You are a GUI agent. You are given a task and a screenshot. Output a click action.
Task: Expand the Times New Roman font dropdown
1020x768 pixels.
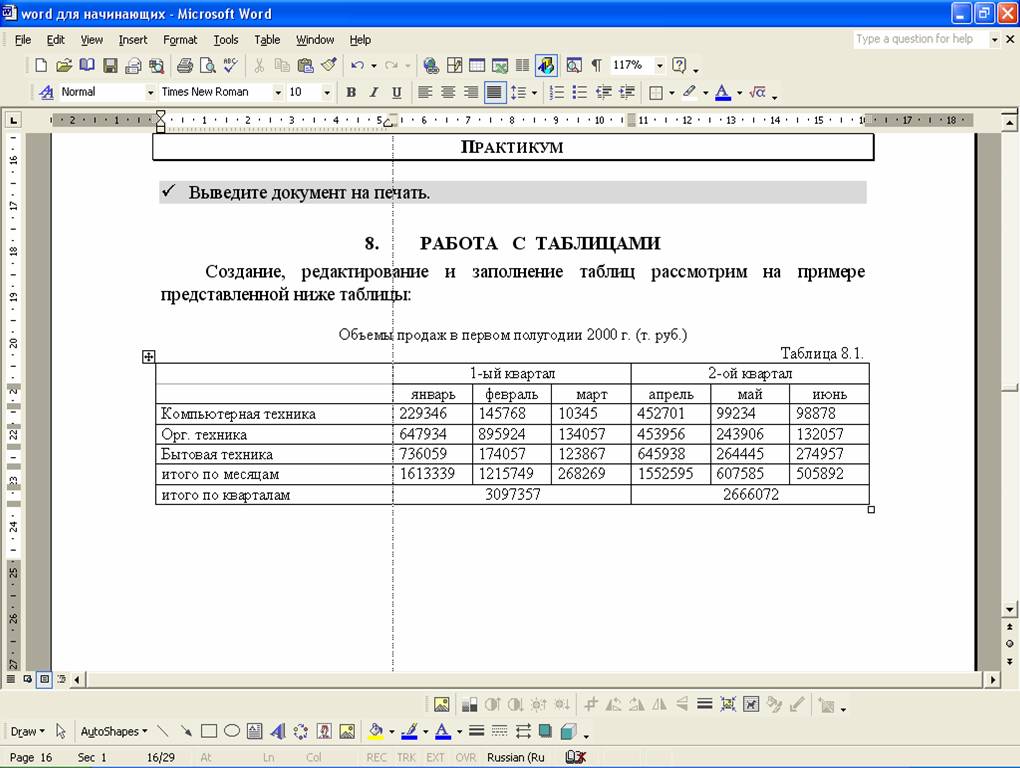click(278, 92)
